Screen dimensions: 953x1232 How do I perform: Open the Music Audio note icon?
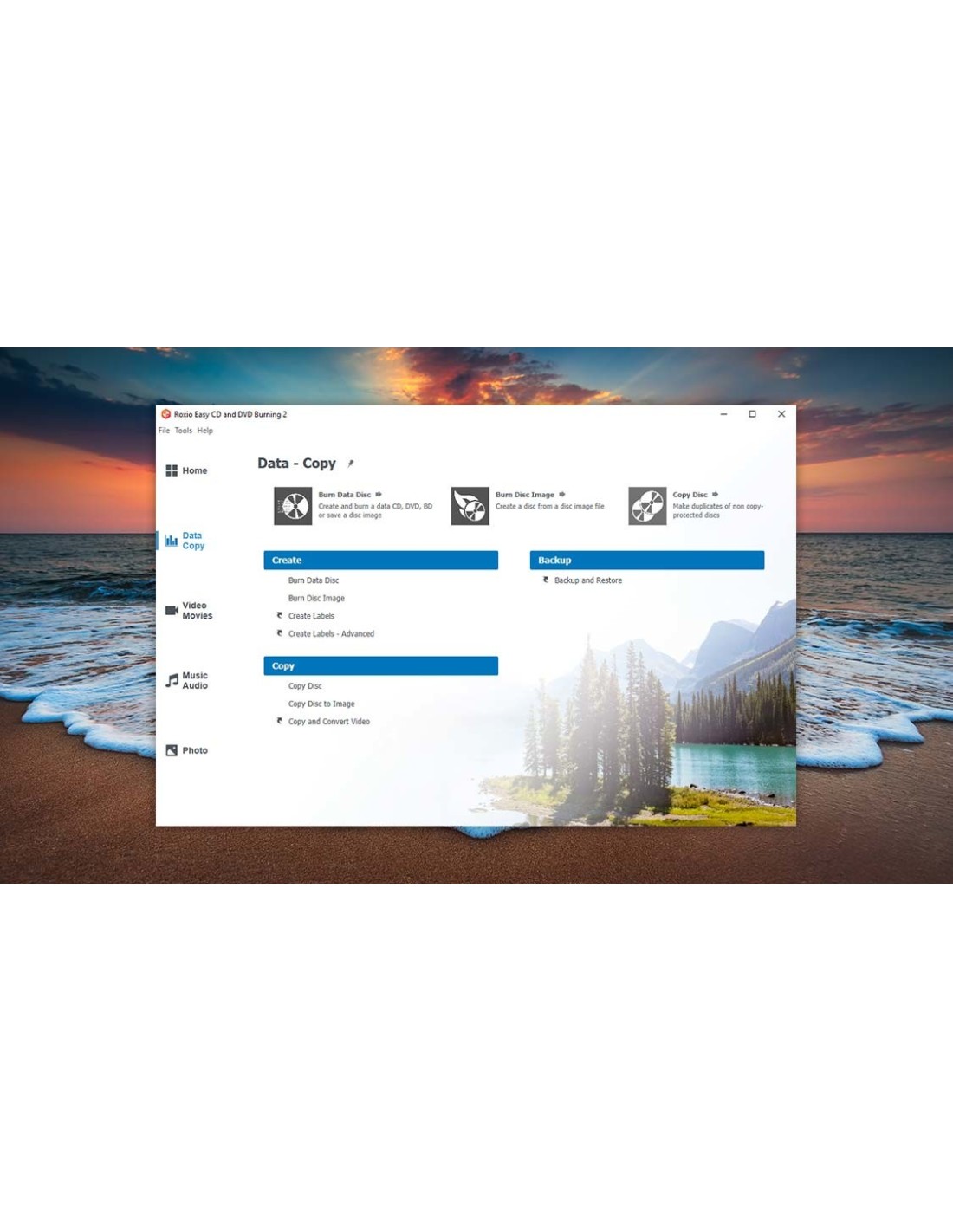point(172,680)
